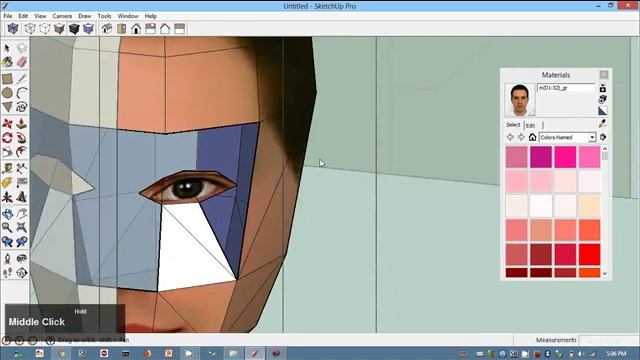Pick the Sample Paint eyedropper
Screen dimensions: 640x360
tap(602, 123)
